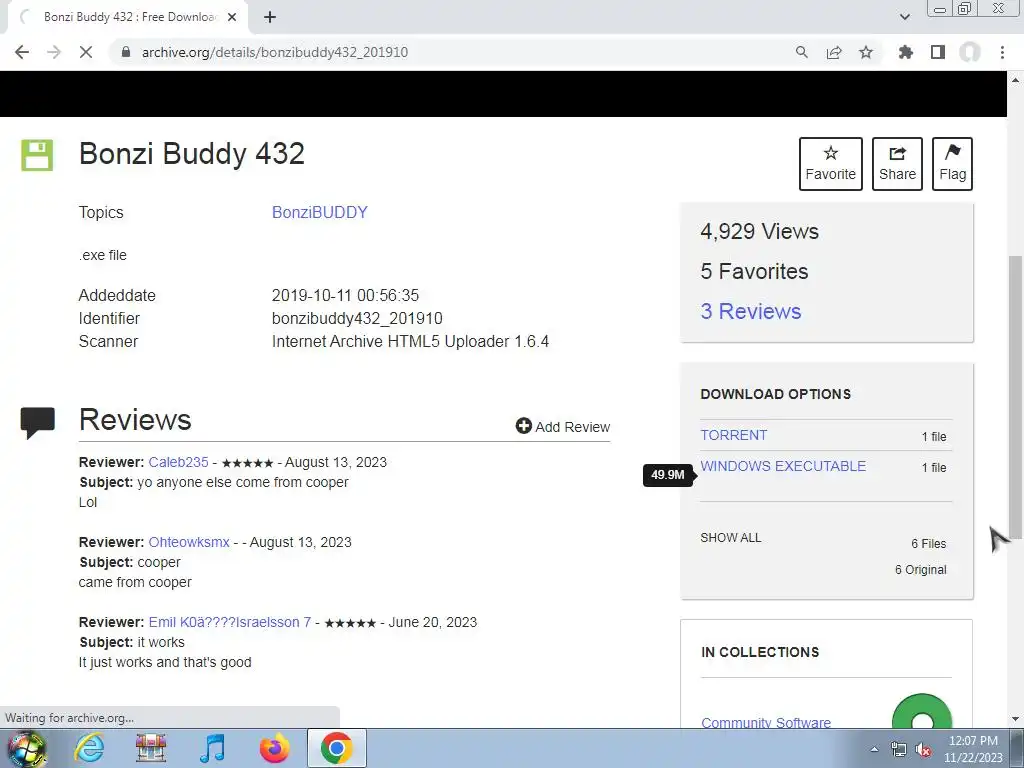Go back using the browser back arrow
The width and height of the screenshot is (1024, 768).
click(22, 52)
